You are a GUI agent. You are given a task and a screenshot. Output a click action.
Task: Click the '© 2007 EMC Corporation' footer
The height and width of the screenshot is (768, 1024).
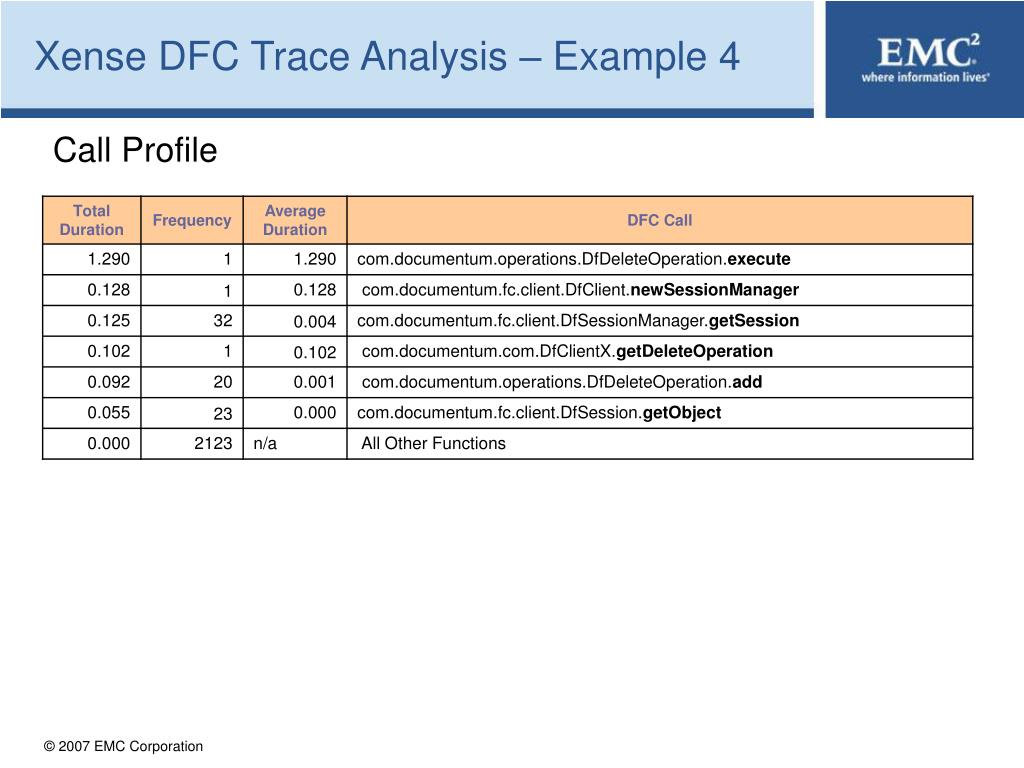pos(123,746)
